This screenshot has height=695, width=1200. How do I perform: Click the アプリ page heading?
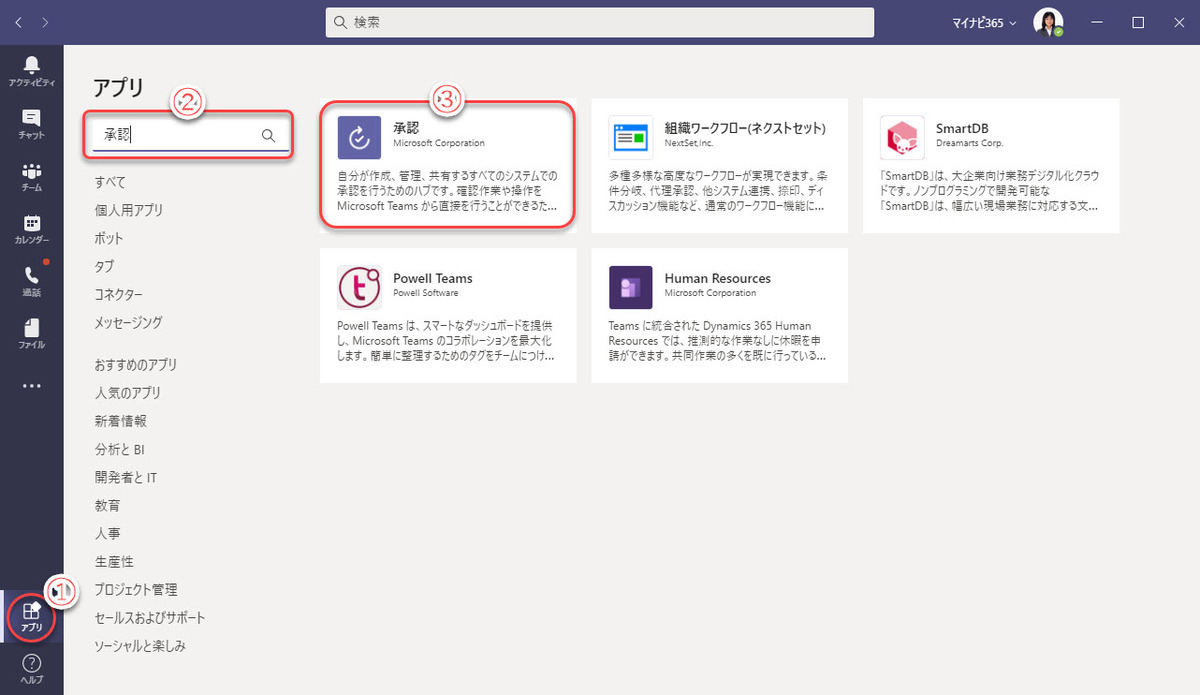click(x=119, y=86)
